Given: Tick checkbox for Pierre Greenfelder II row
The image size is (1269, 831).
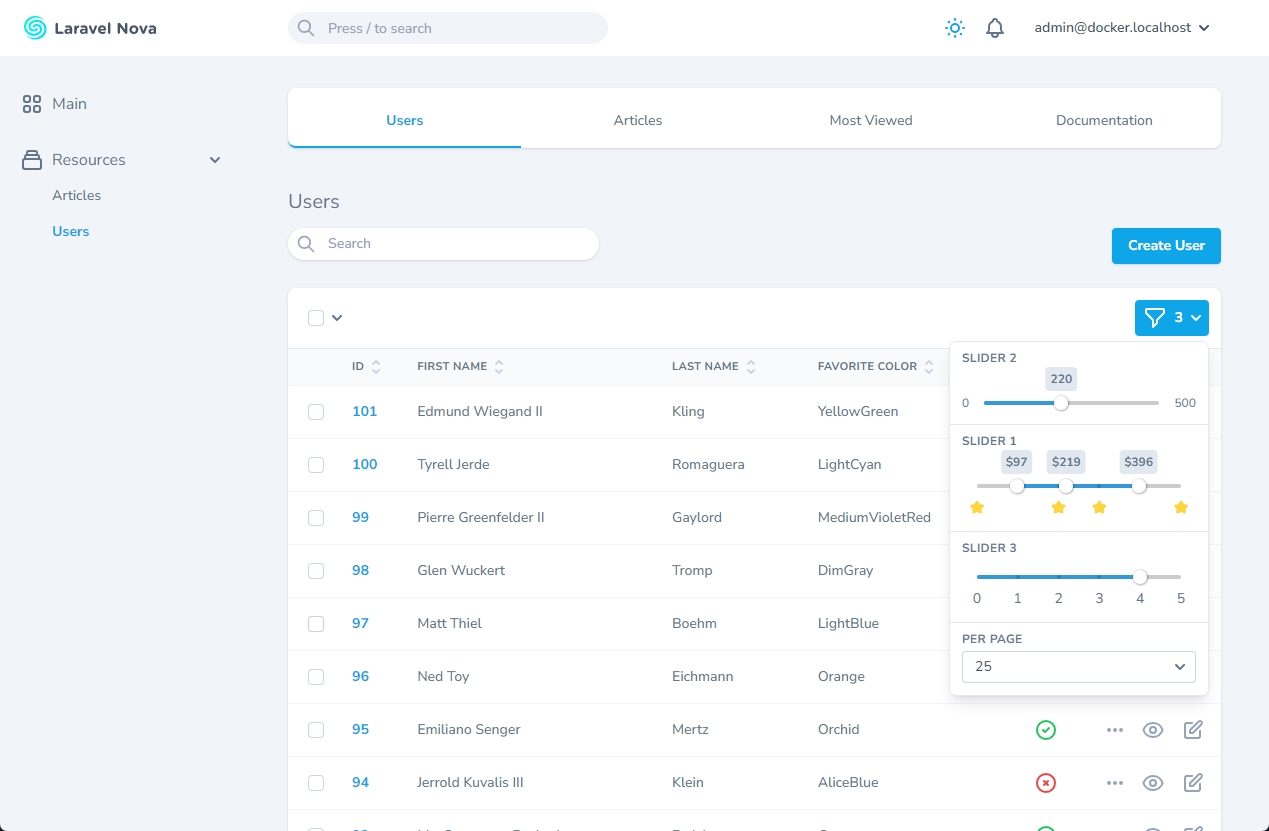Looking at the screenshot, I should click(x=316, y=518).
